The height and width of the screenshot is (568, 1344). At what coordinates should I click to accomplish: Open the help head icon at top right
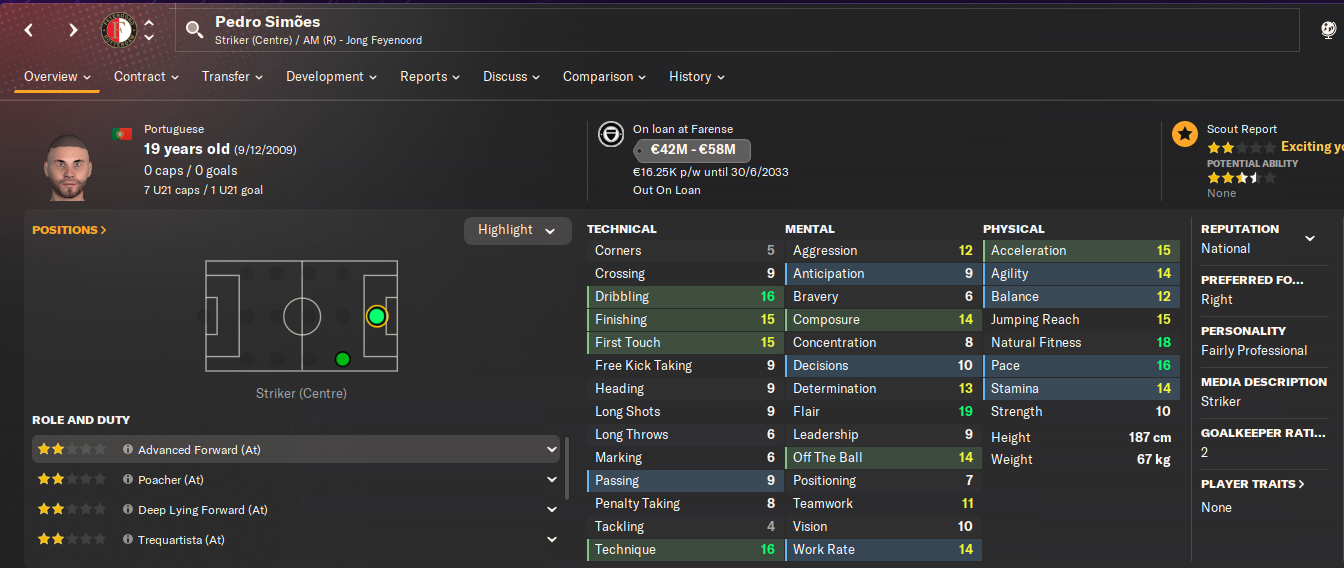coord(1329,30)
